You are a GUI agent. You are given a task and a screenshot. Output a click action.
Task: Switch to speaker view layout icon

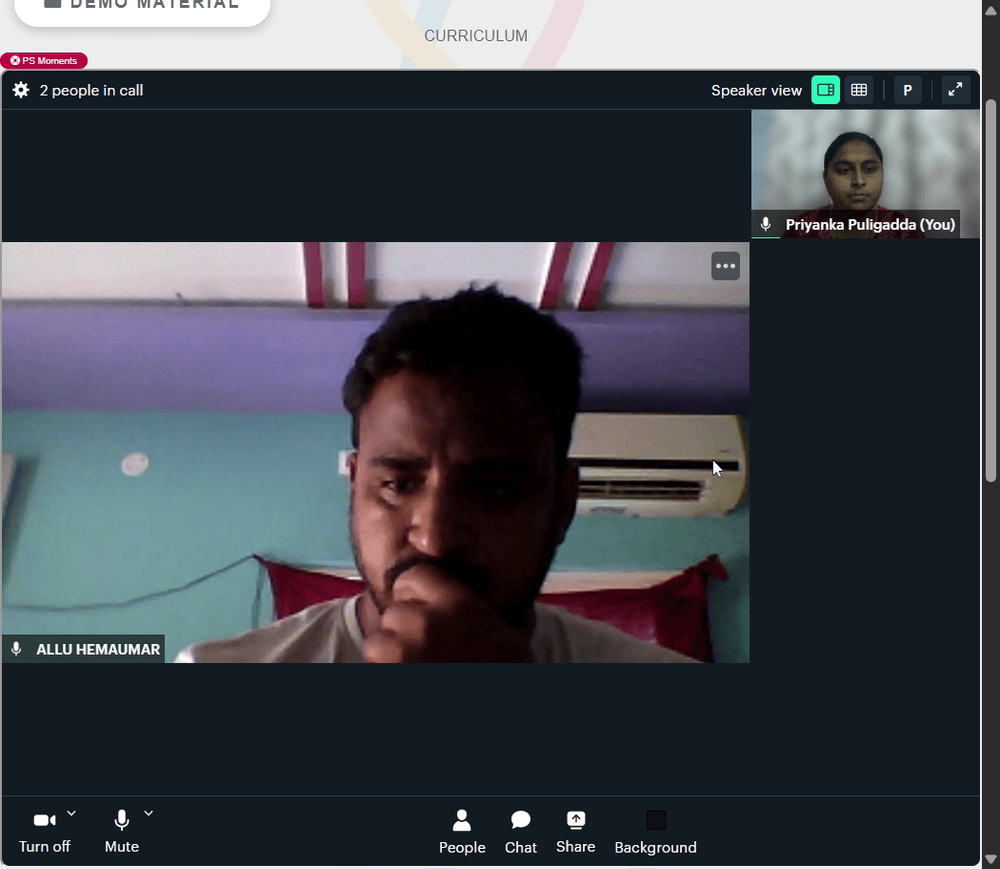(825, 90)
